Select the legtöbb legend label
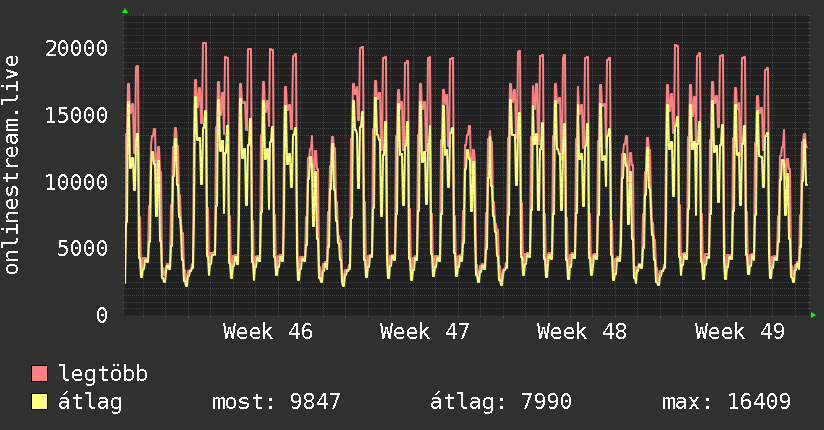Image resolution: width=824 pixels, height=430 pixels. tap(104, 374)
